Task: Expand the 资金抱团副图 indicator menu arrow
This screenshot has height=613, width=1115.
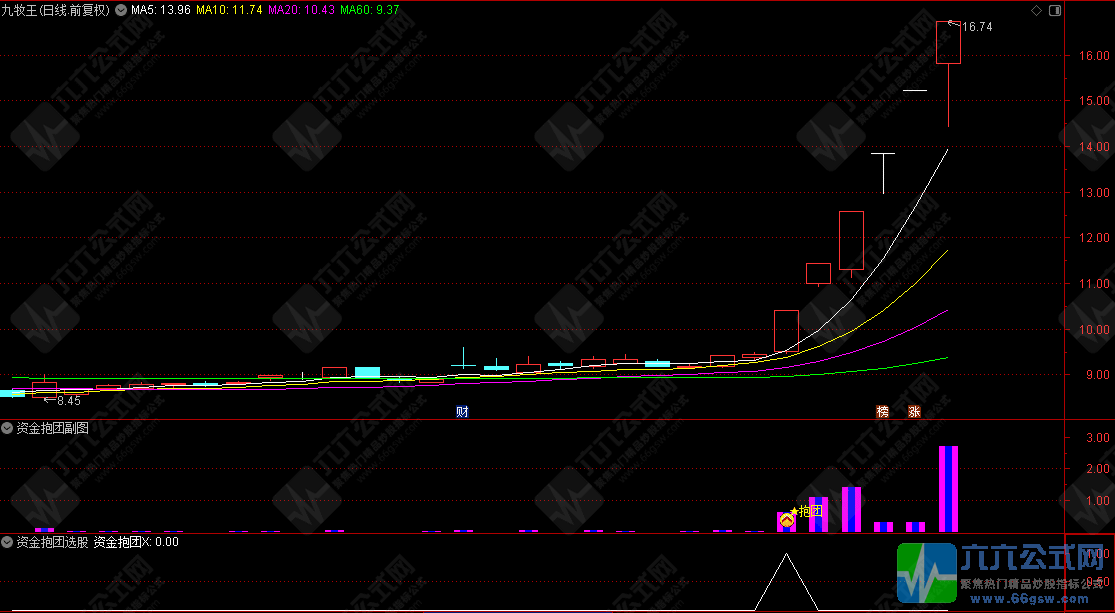Action: pyautogui.click(x=7, y=428)
